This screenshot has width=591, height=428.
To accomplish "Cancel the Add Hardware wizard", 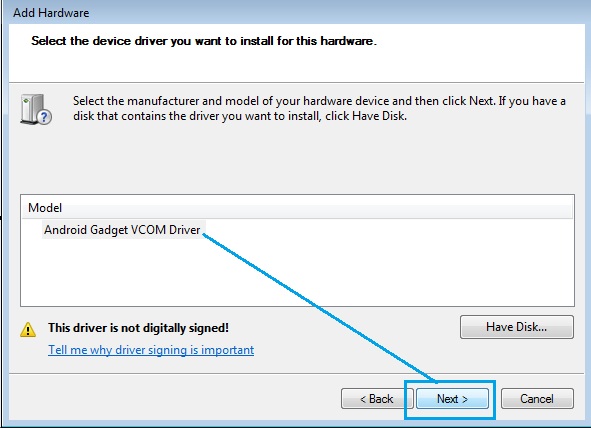I will (x=537, y=399).
